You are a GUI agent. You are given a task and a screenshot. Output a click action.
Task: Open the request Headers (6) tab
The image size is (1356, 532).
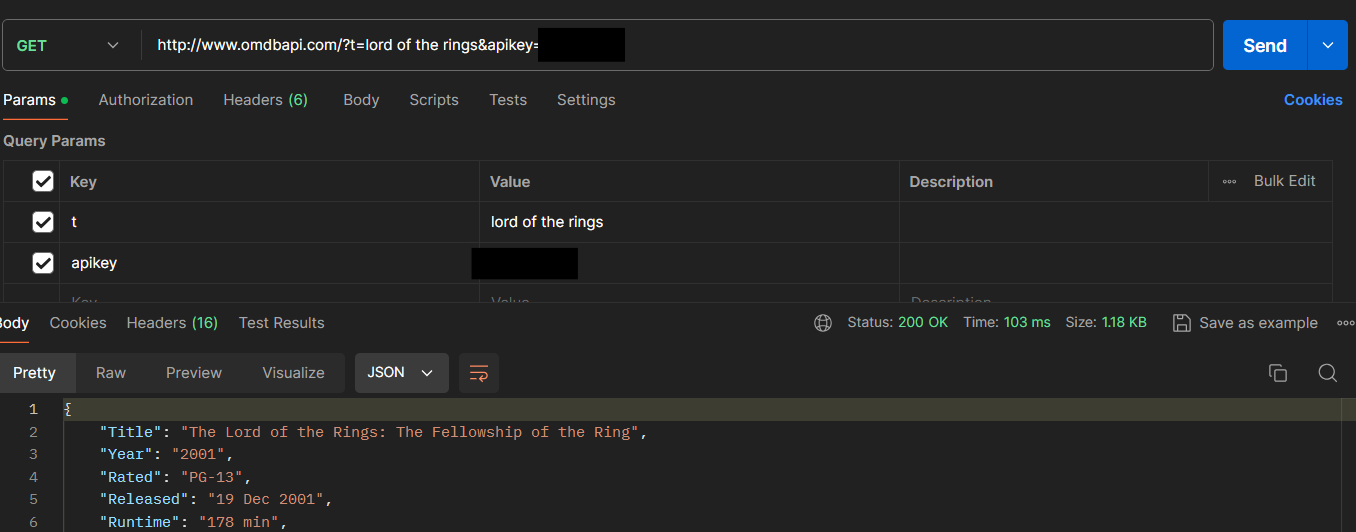(x=266, y=100)
